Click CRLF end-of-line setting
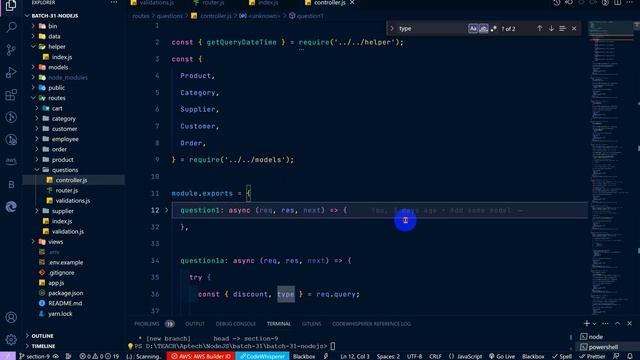Screen dimensions: 640x360 pos(435,356)
